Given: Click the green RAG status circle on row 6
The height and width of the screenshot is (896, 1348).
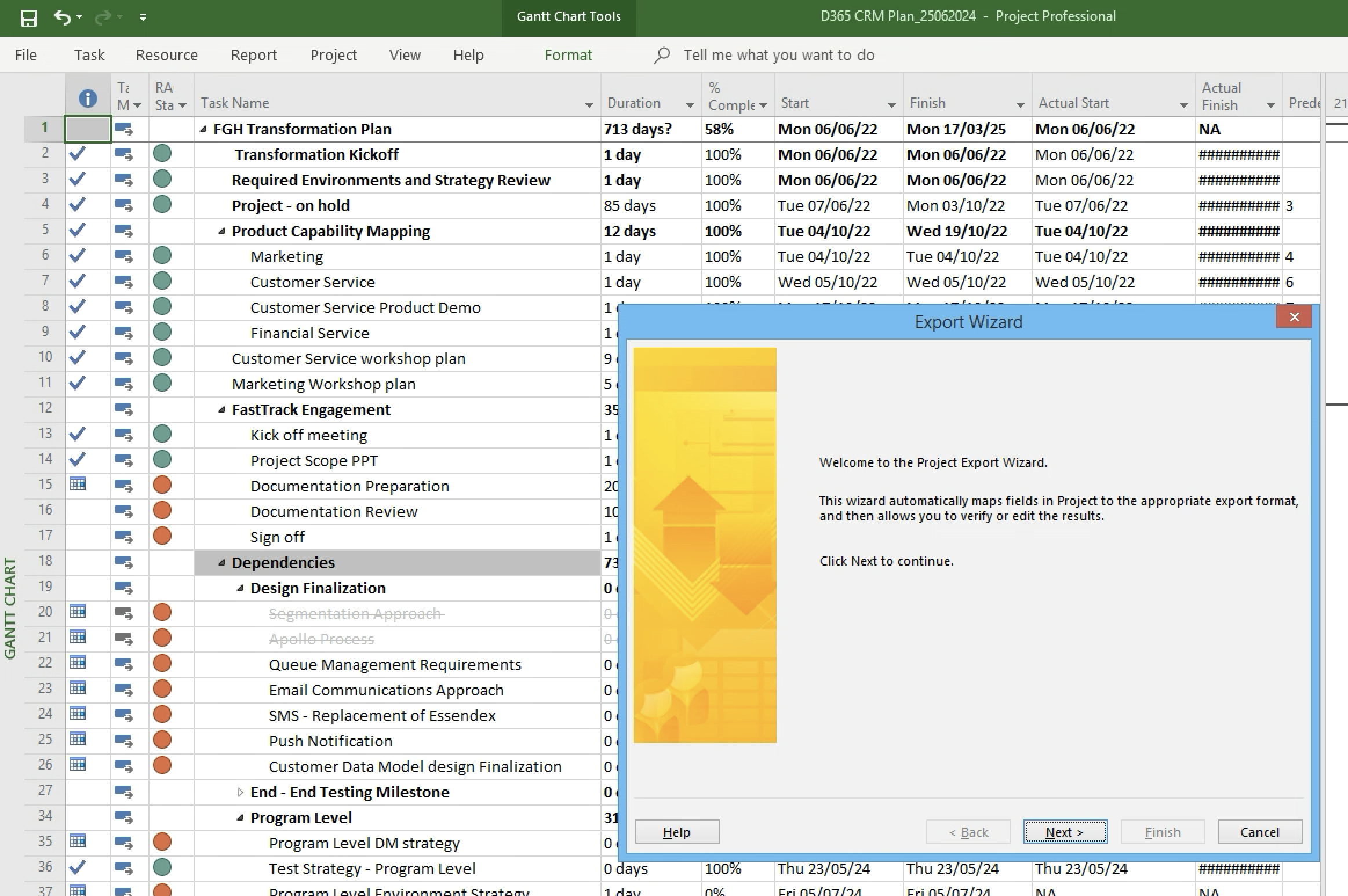Looking at the screenshot, I should [162, 256].
